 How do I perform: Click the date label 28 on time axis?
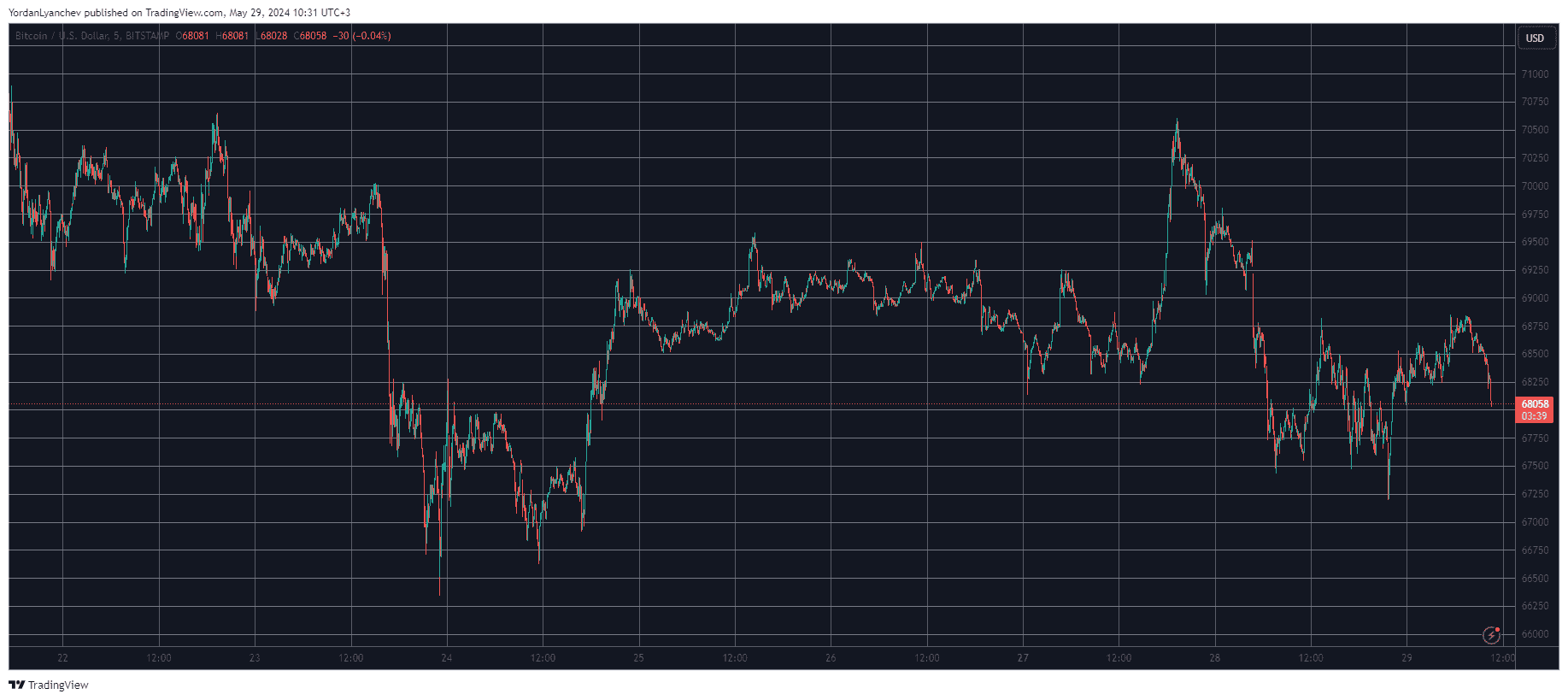point(1215,658)
